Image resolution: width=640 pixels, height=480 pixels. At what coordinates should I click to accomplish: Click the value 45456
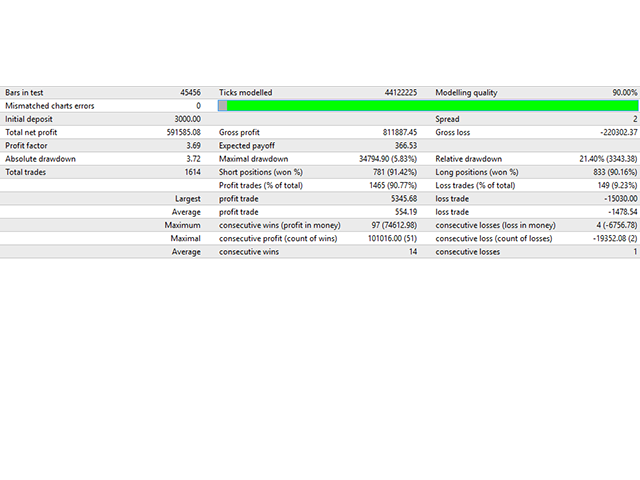[x=191, y=93]
